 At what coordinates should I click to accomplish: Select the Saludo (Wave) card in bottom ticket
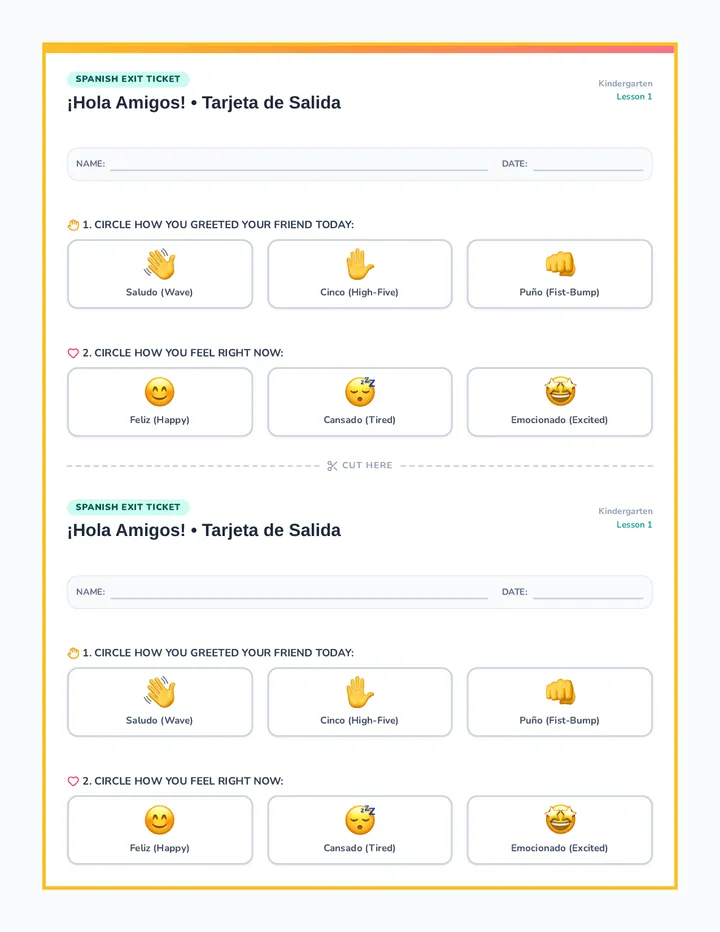[160, 702]
